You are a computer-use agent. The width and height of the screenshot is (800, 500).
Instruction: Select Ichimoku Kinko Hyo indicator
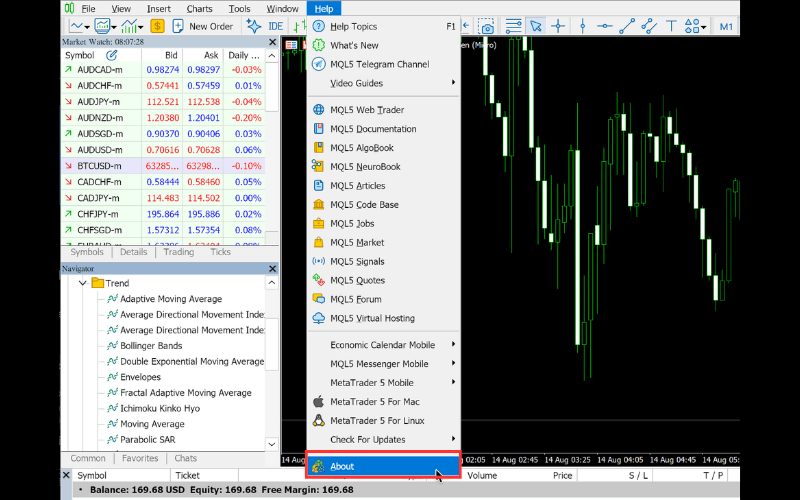point(160,408)
